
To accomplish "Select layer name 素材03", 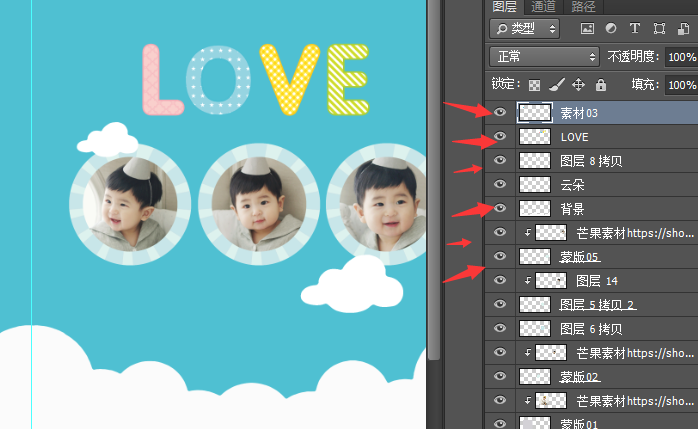I will (x=579, y=113).
